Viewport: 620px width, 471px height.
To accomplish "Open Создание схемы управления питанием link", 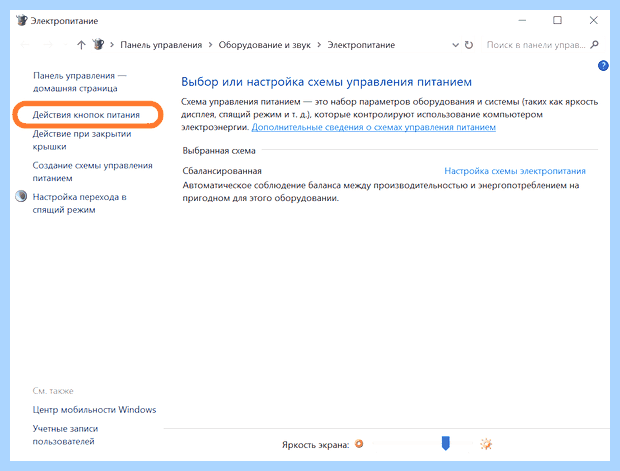I will pyautogui.click(x=93, y=172).
